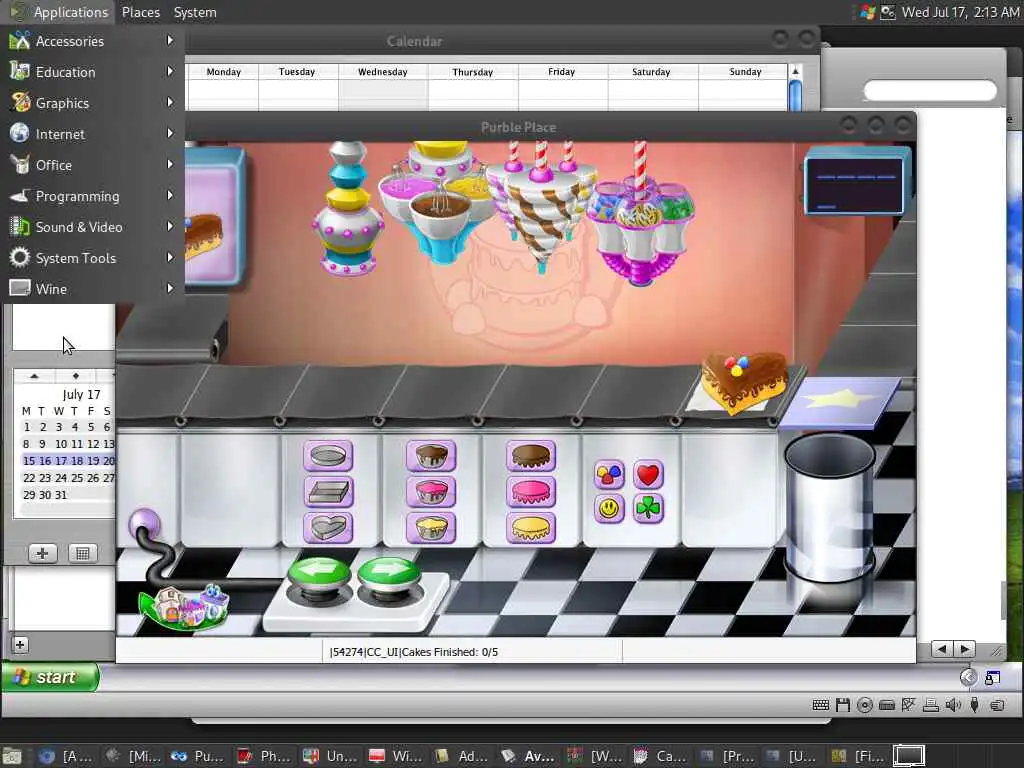This screenshot has height=768, width=1024.
Task: Expand the Education submenu
Action: [91, 72]
